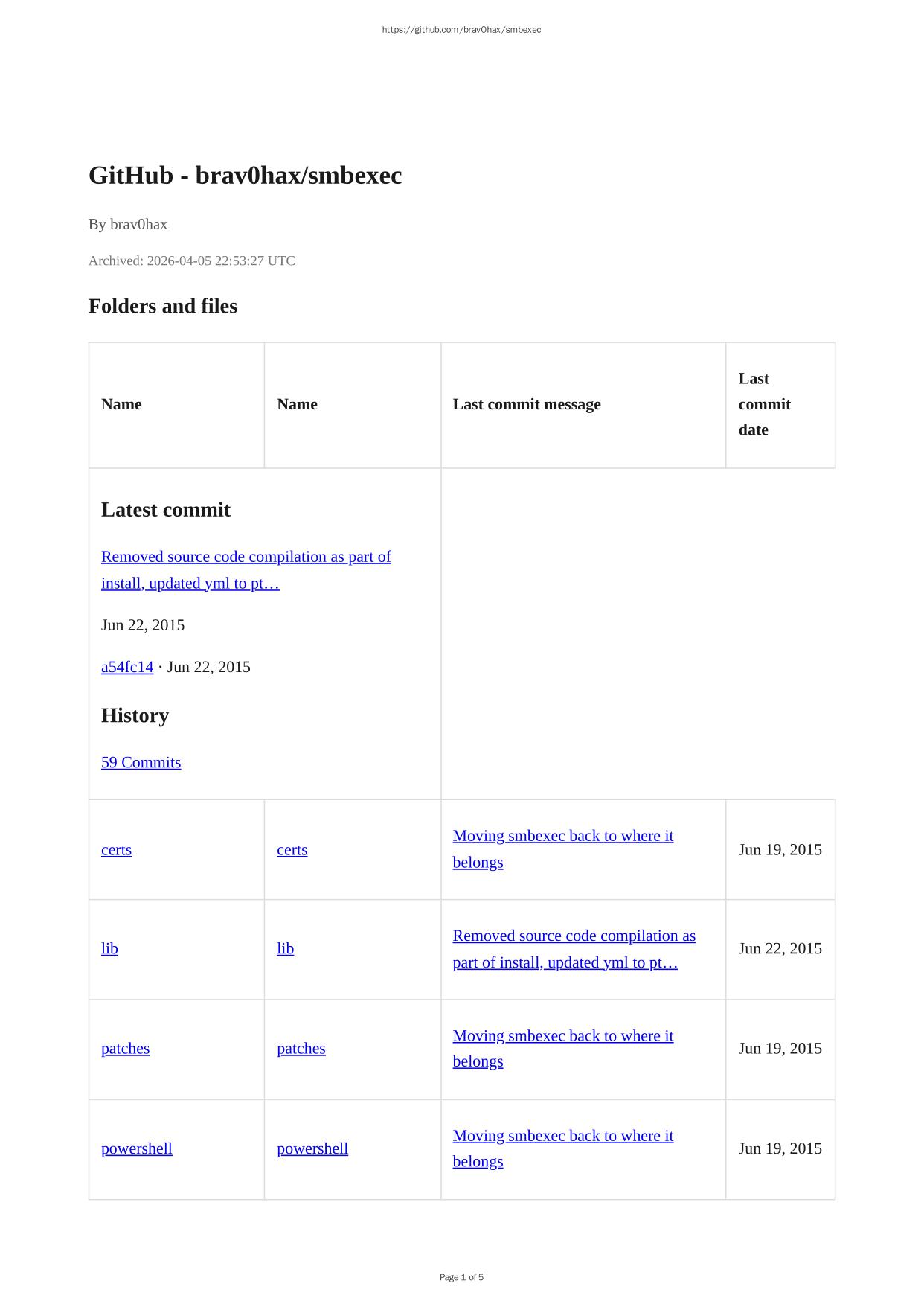The height and width of the screenshot is (1307, 924).
Task: Open the powershell folder in second column
Action: pyautogui.click(x=312, y=1148)
